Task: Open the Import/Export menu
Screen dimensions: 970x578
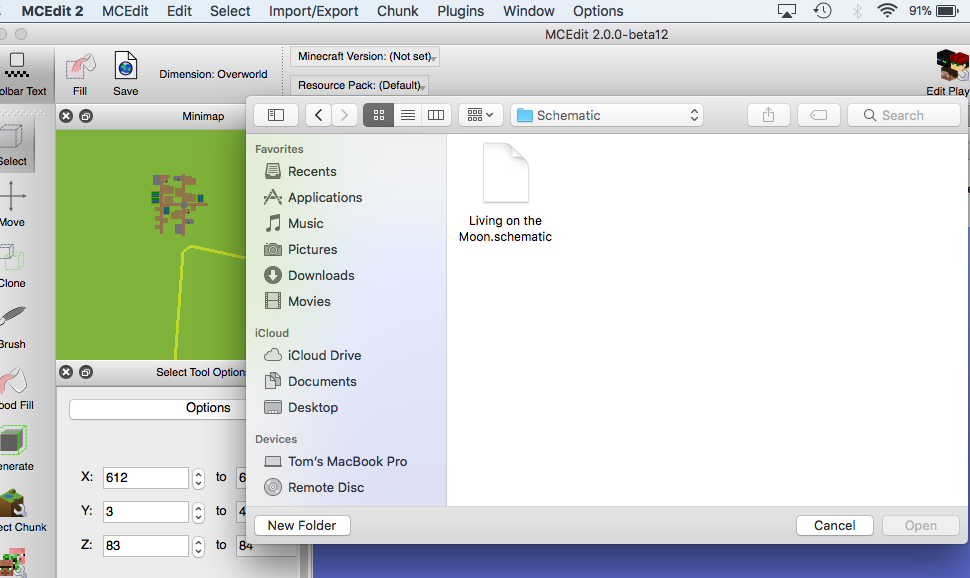Action: pyautogui.click(x=314, y=11)
